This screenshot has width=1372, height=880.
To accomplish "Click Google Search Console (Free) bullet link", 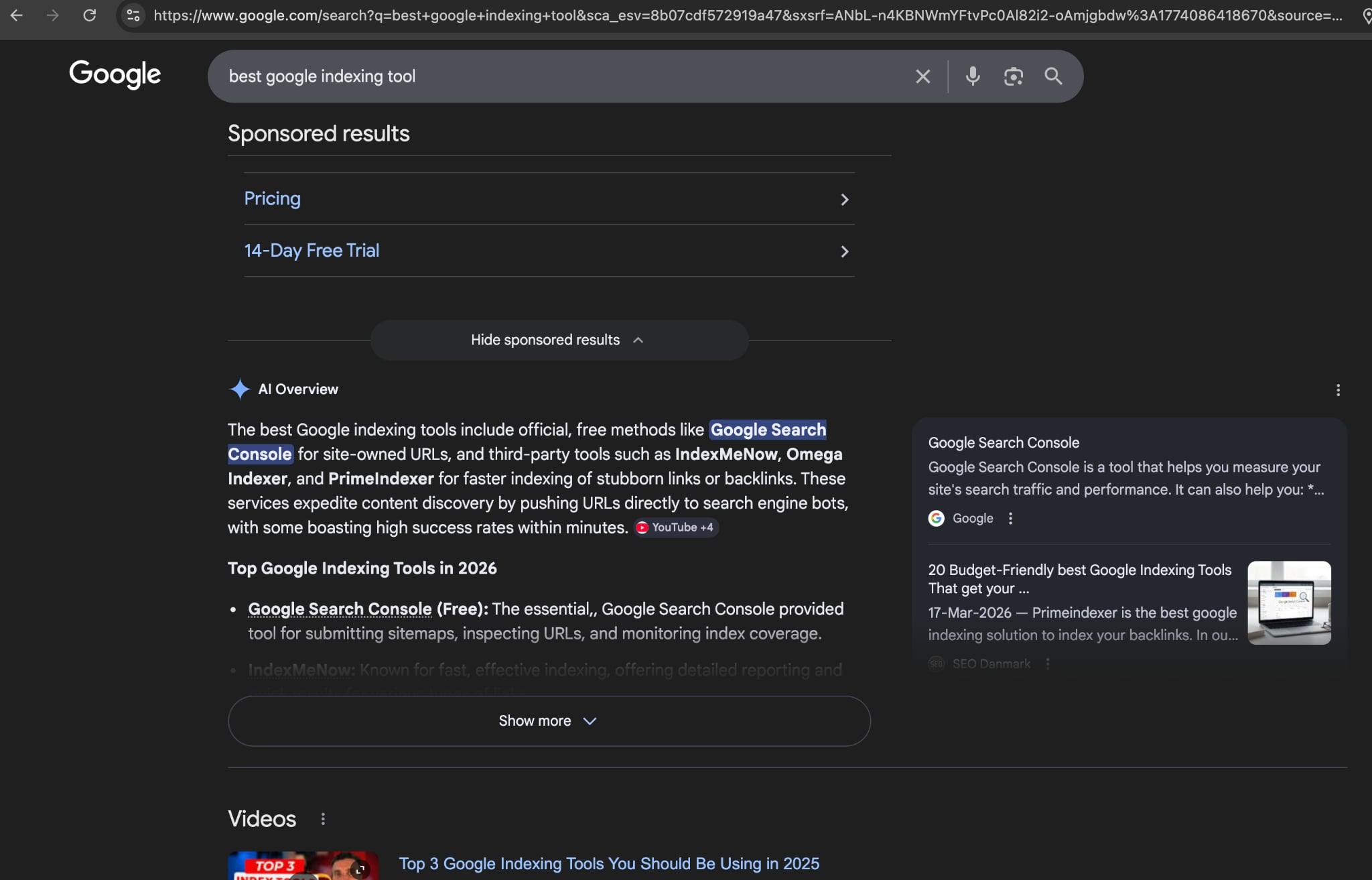I will (x=340, y=609).
